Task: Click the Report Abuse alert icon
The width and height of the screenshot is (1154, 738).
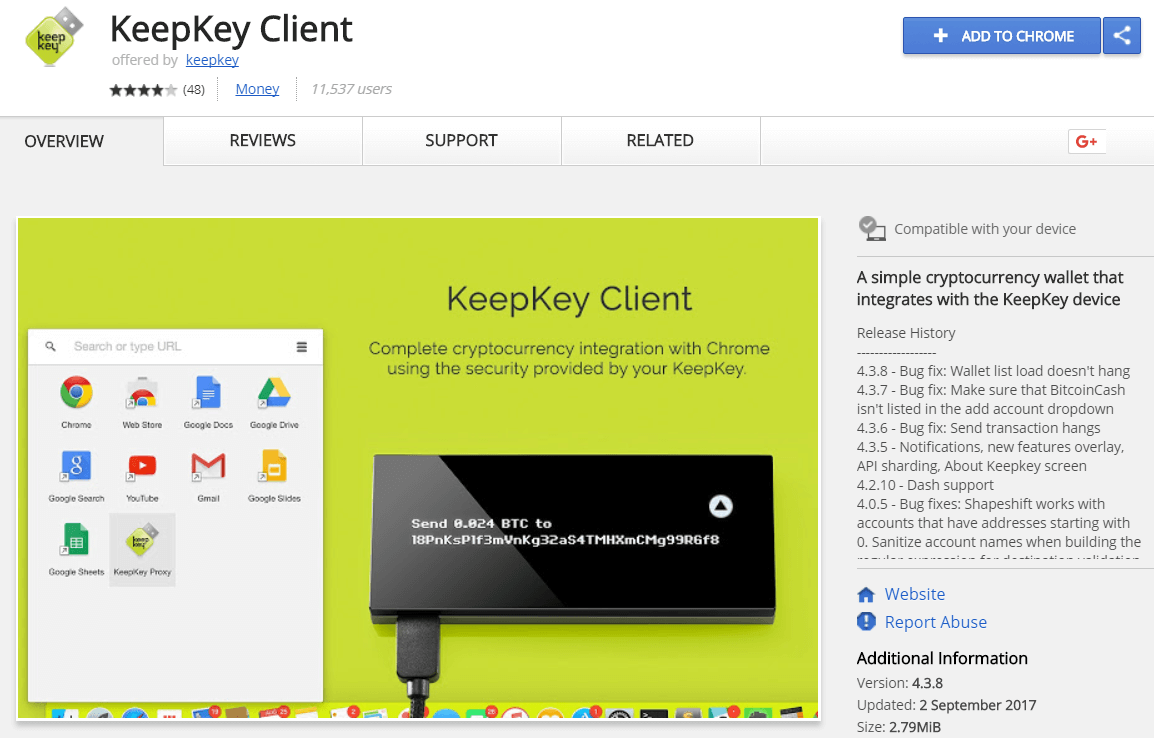Action: click(866, 622)
